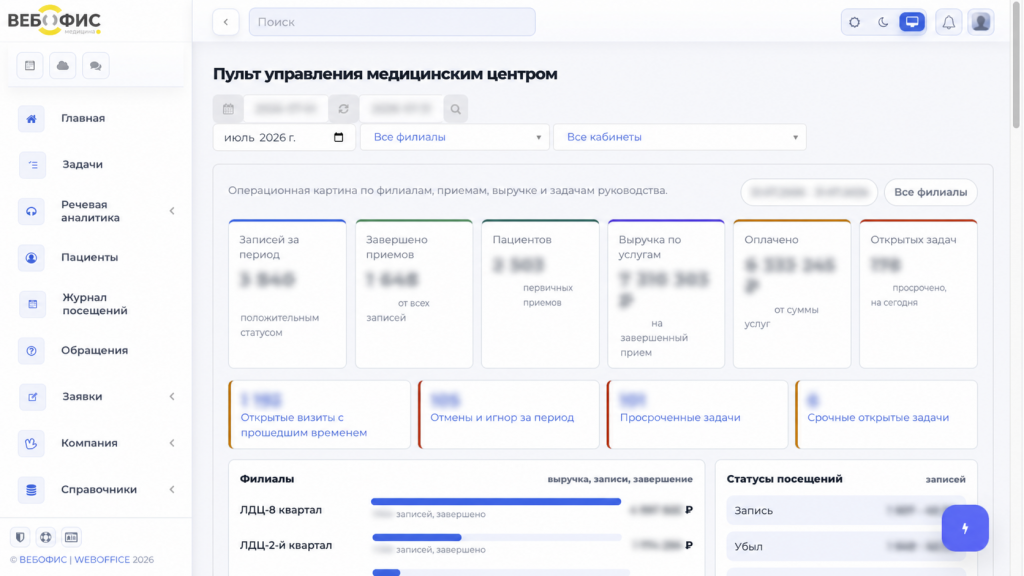Screen dimensions: 1024x576
Task: Open month picker calendar icon in июль field
Action: coord(338,137)
